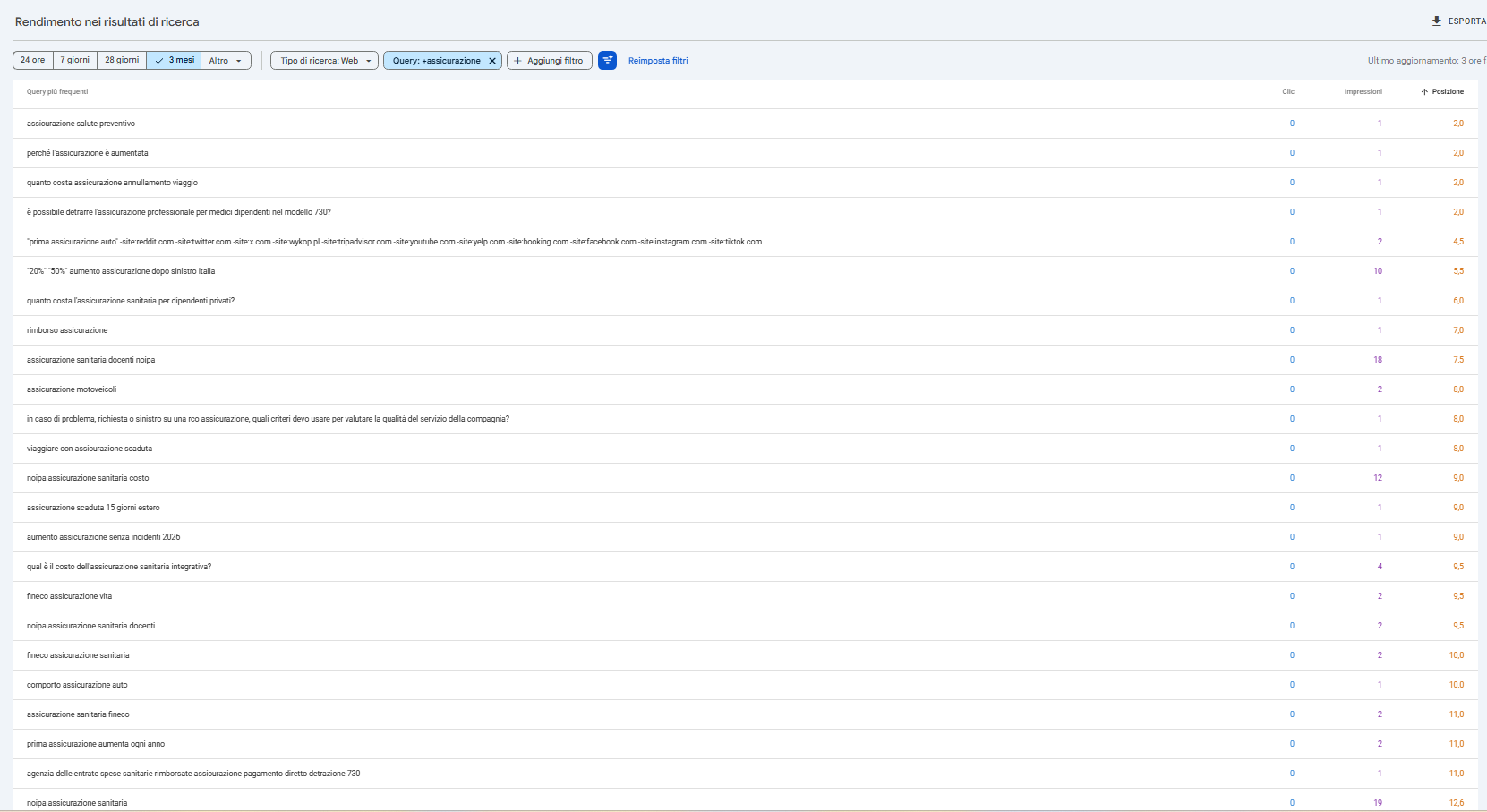
Task: Sort by the Impressioni column header
Action: click(1363, 91)
